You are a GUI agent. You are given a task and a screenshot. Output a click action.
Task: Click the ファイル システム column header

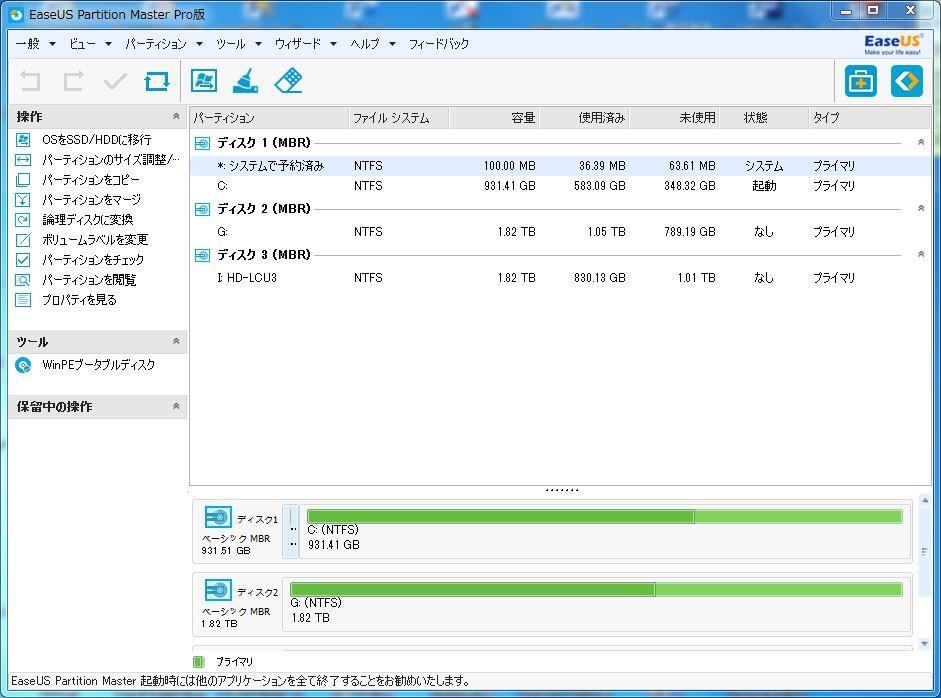coord(398,118)
